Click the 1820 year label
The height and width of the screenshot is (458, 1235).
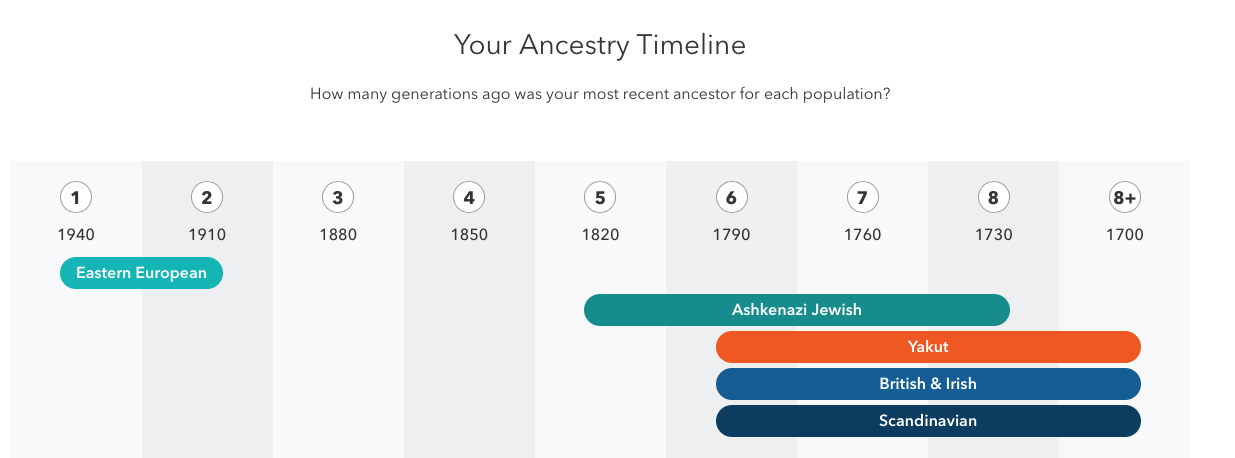(600, 235)
